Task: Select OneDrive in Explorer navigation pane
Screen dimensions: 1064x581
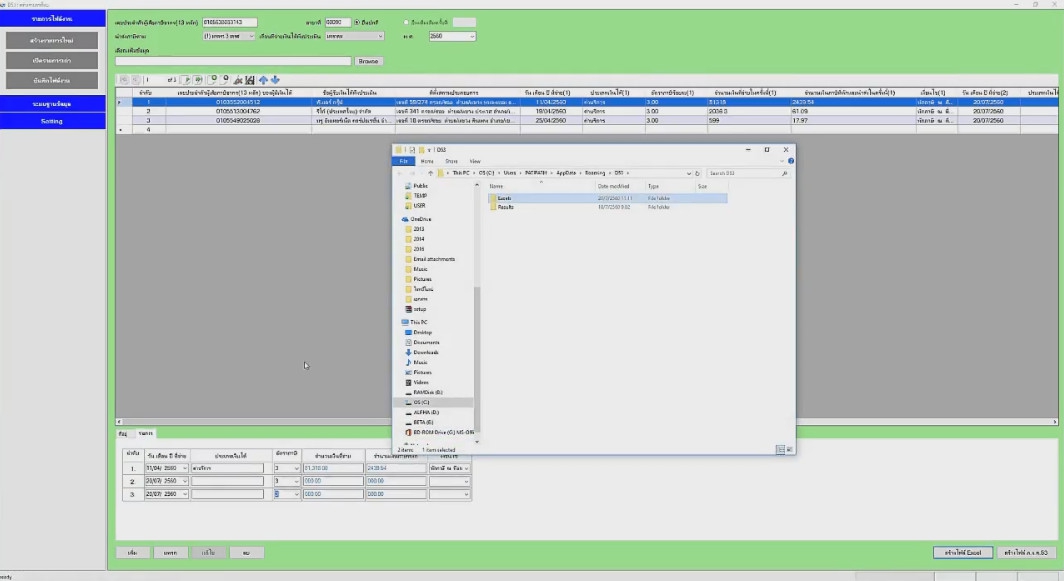Action: (420, 219)
